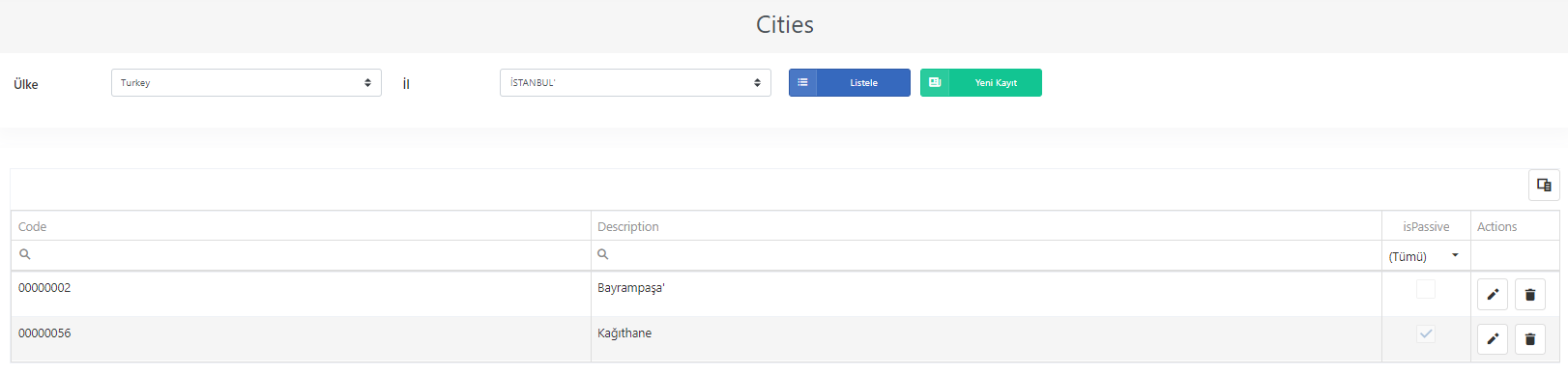The width and height of the screenshot is (1568, 376).
Task: Sort by the isPassive column header
Action: [x=1426, y=226]
